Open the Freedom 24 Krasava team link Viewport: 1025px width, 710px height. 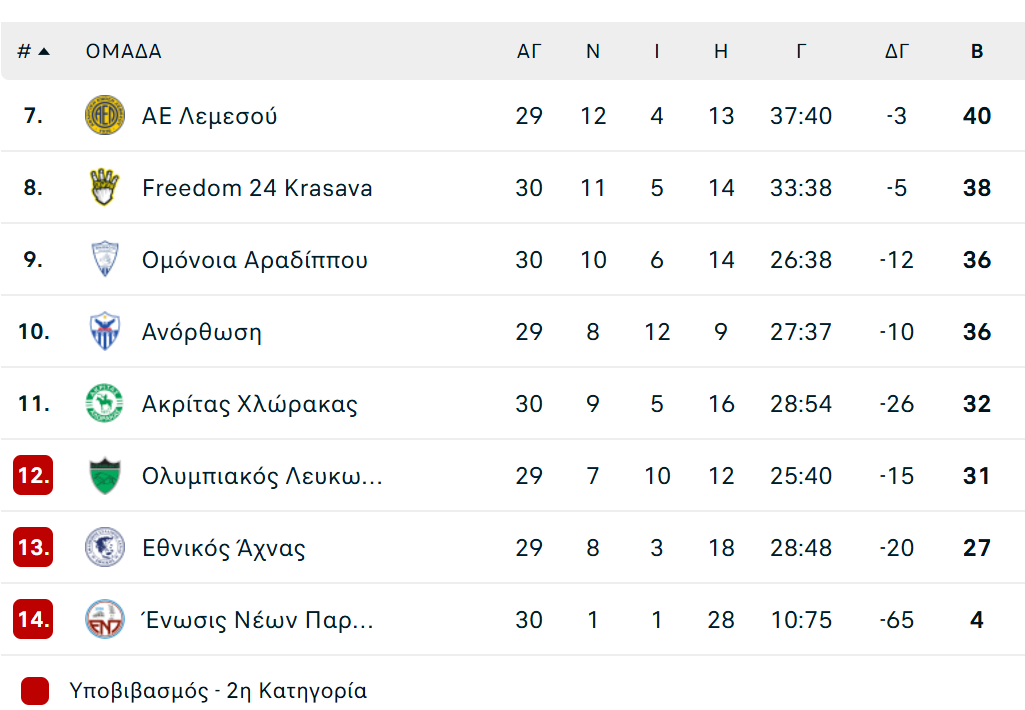click(x=257, y=188)
